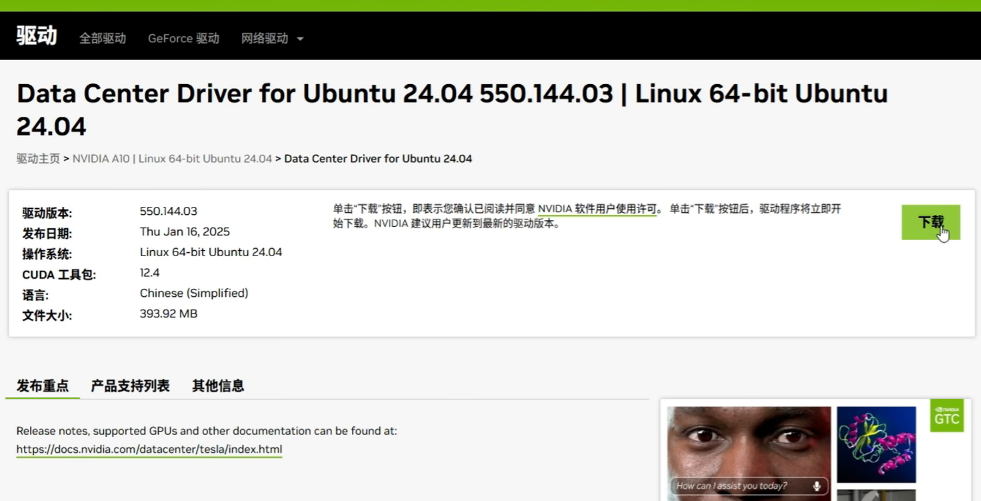This screenshot has height=501, width=981.
Task: Click the 操作系统: label
Action: pos(47,255)
